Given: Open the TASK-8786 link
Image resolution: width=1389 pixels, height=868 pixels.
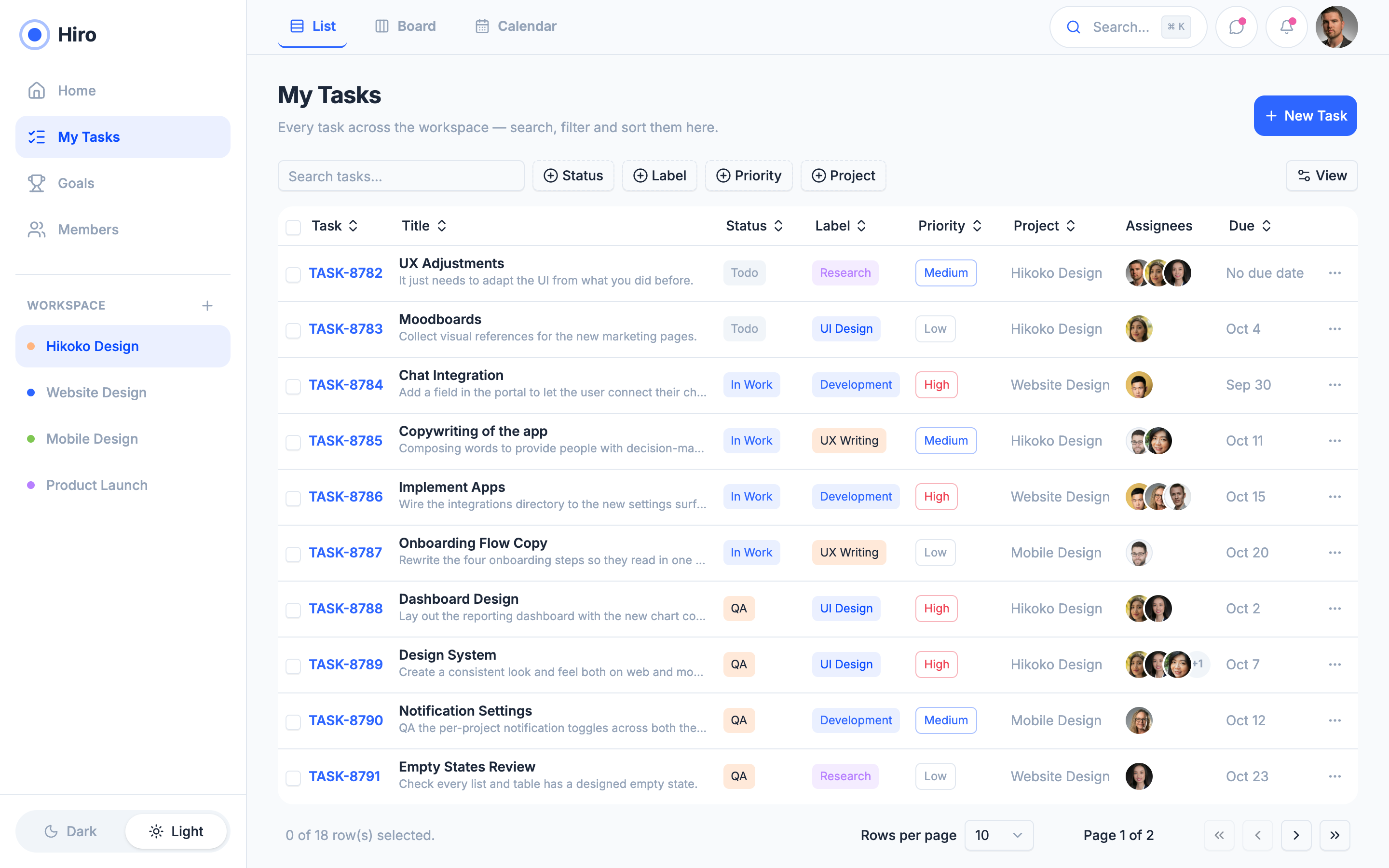Looking at the screenshot, I should tap(345, 497).
